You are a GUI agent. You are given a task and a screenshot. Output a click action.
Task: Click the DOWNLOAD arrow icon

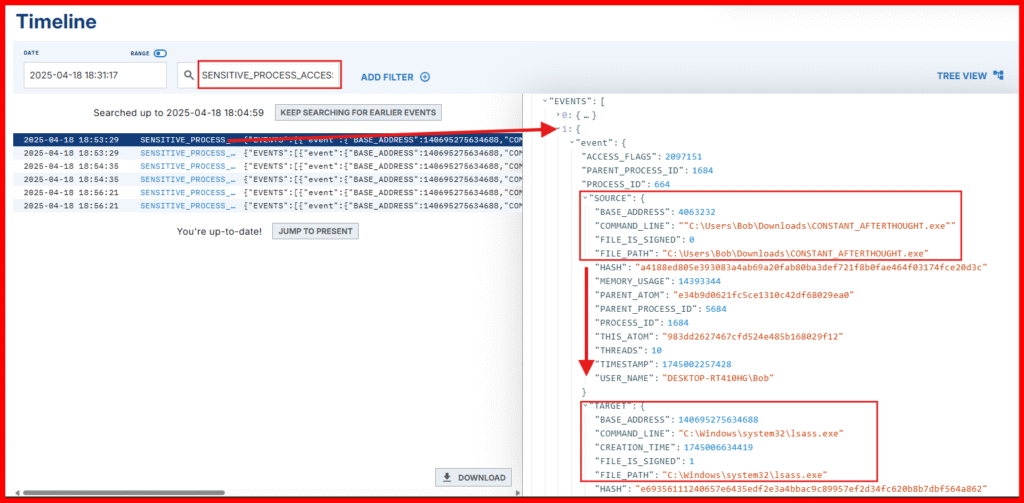[x=447, y=478]
